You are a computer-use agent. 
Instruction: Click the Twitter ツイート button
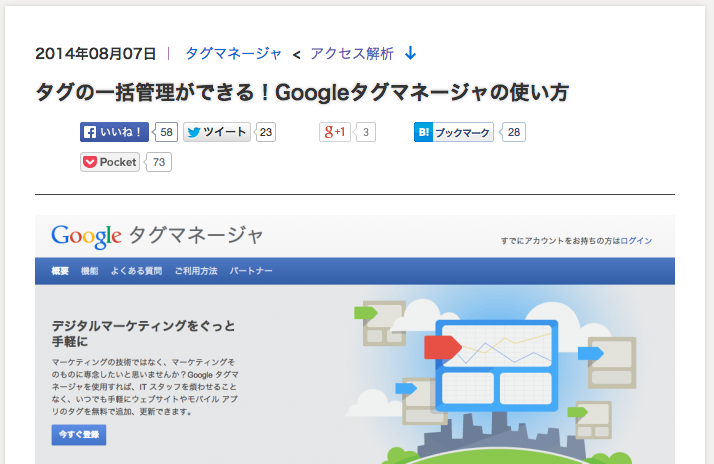point(217,132)
